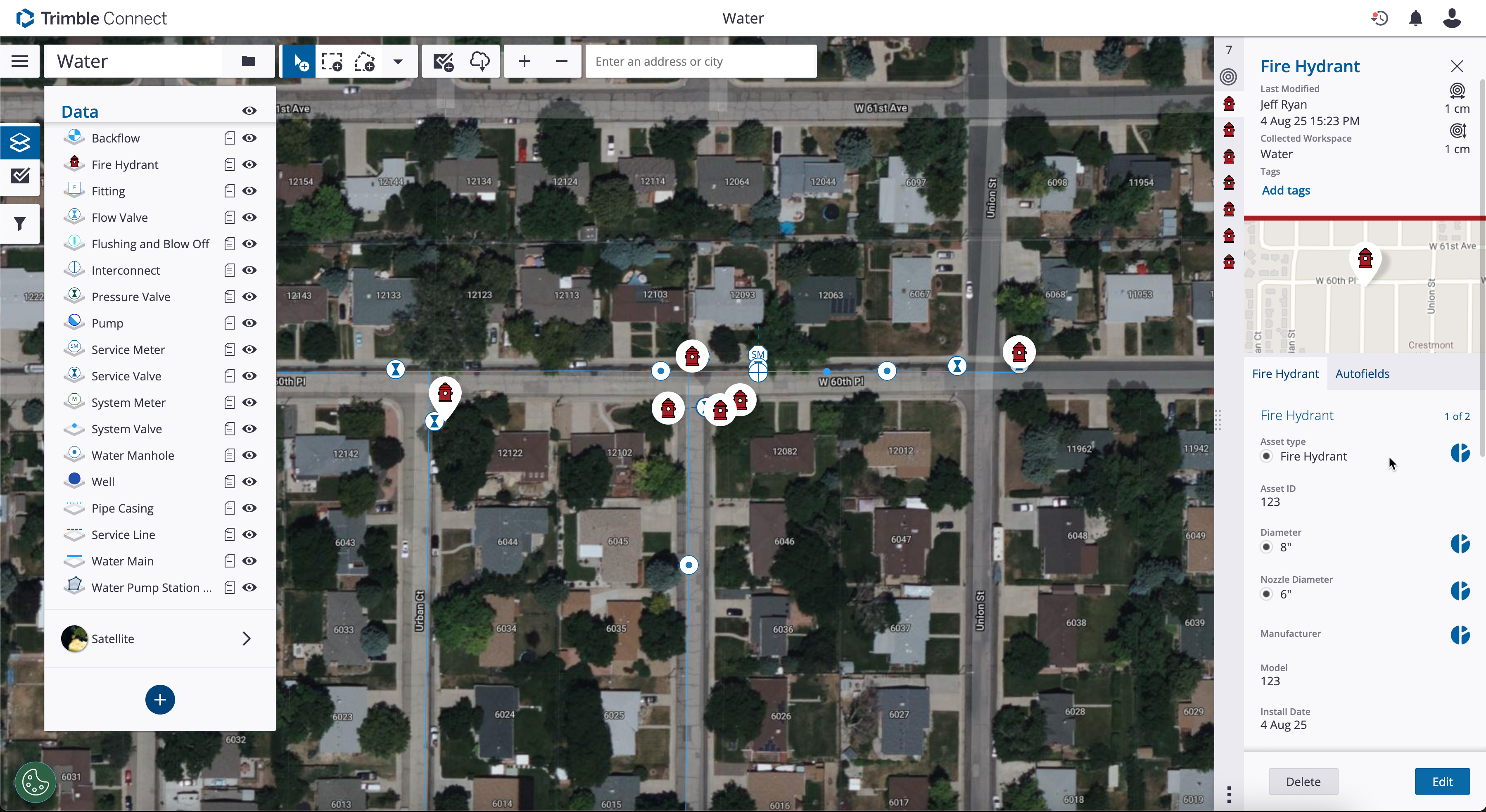Open the filter icon in the left sidebar

(x=19, y=223)
